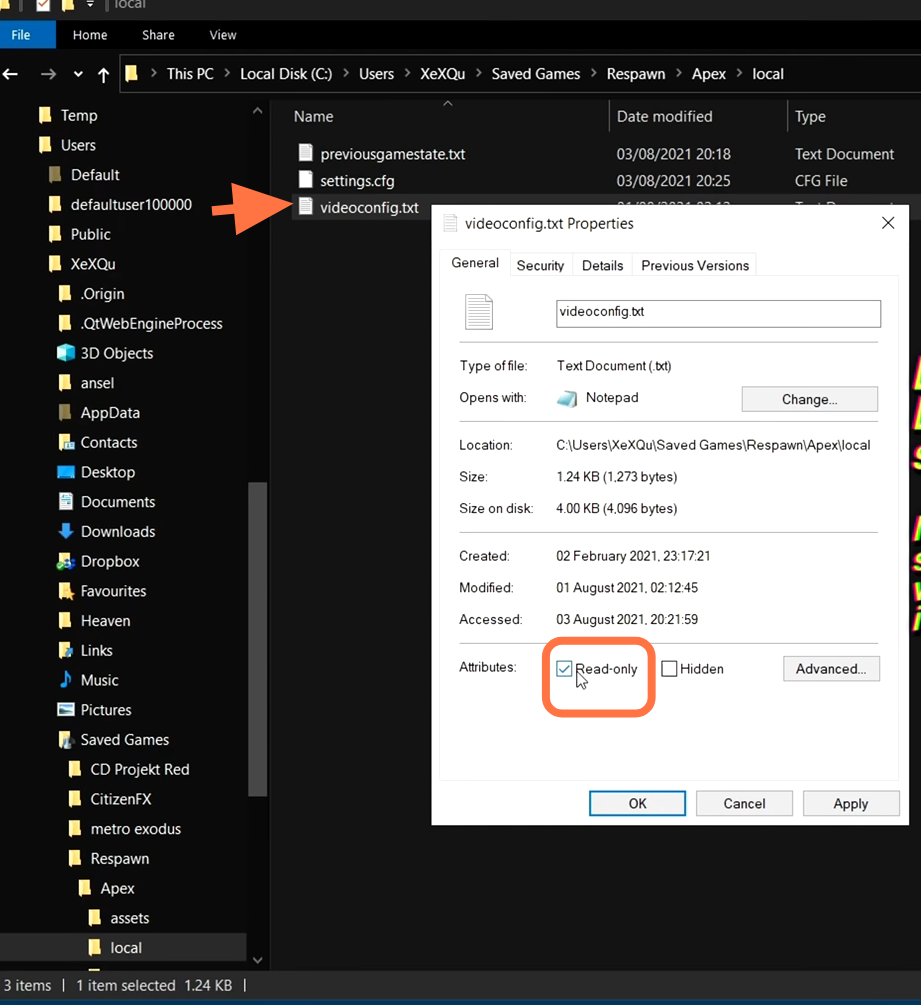Open Advanced... attributes dialog
Image resolution: width=921 pixels, height=1005 pixels.
pyautogui.click(x=831, y=669)
